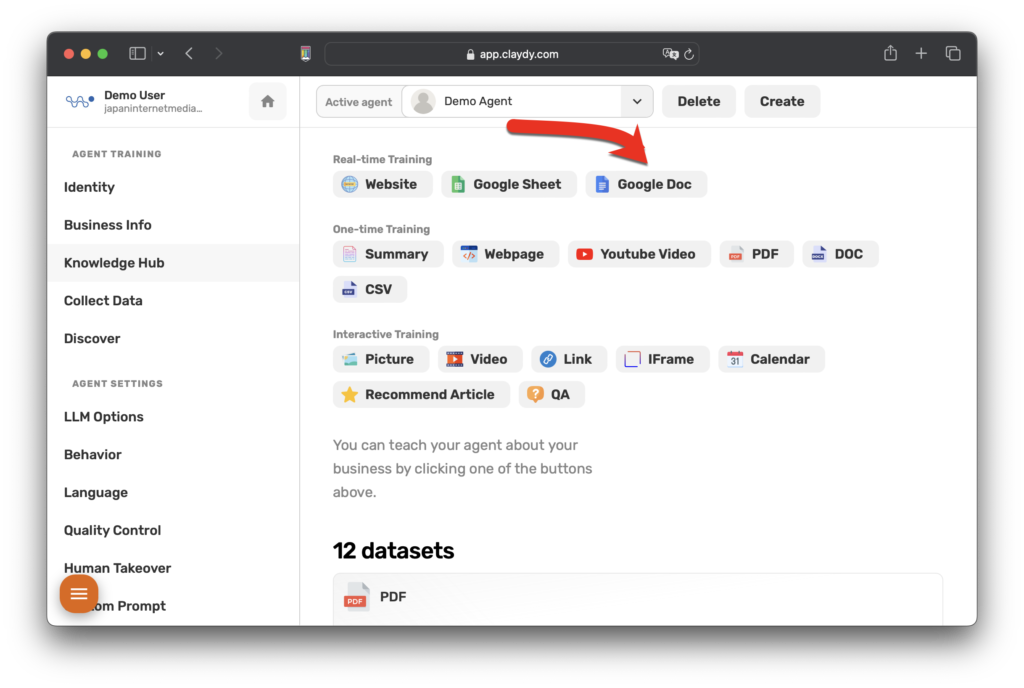The image size is (1024, 688).
Task: Select Google Doc training source
Action: [x=645, y=184]
